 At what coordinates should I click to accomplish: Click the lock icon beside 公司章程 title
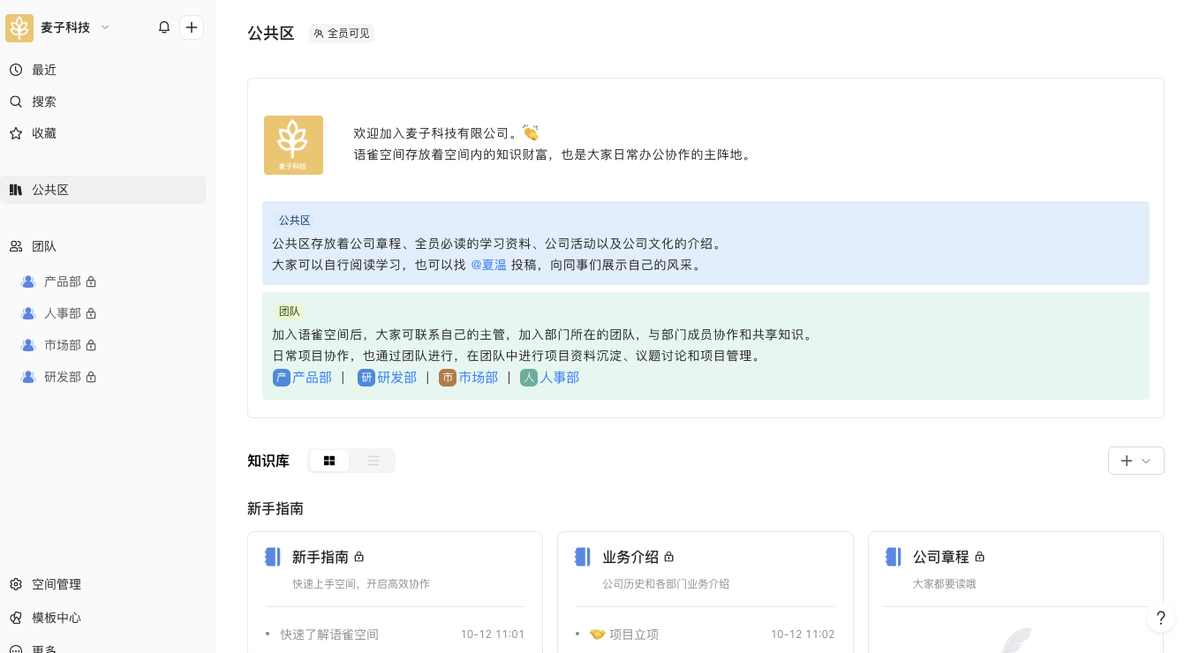[980, 557]
